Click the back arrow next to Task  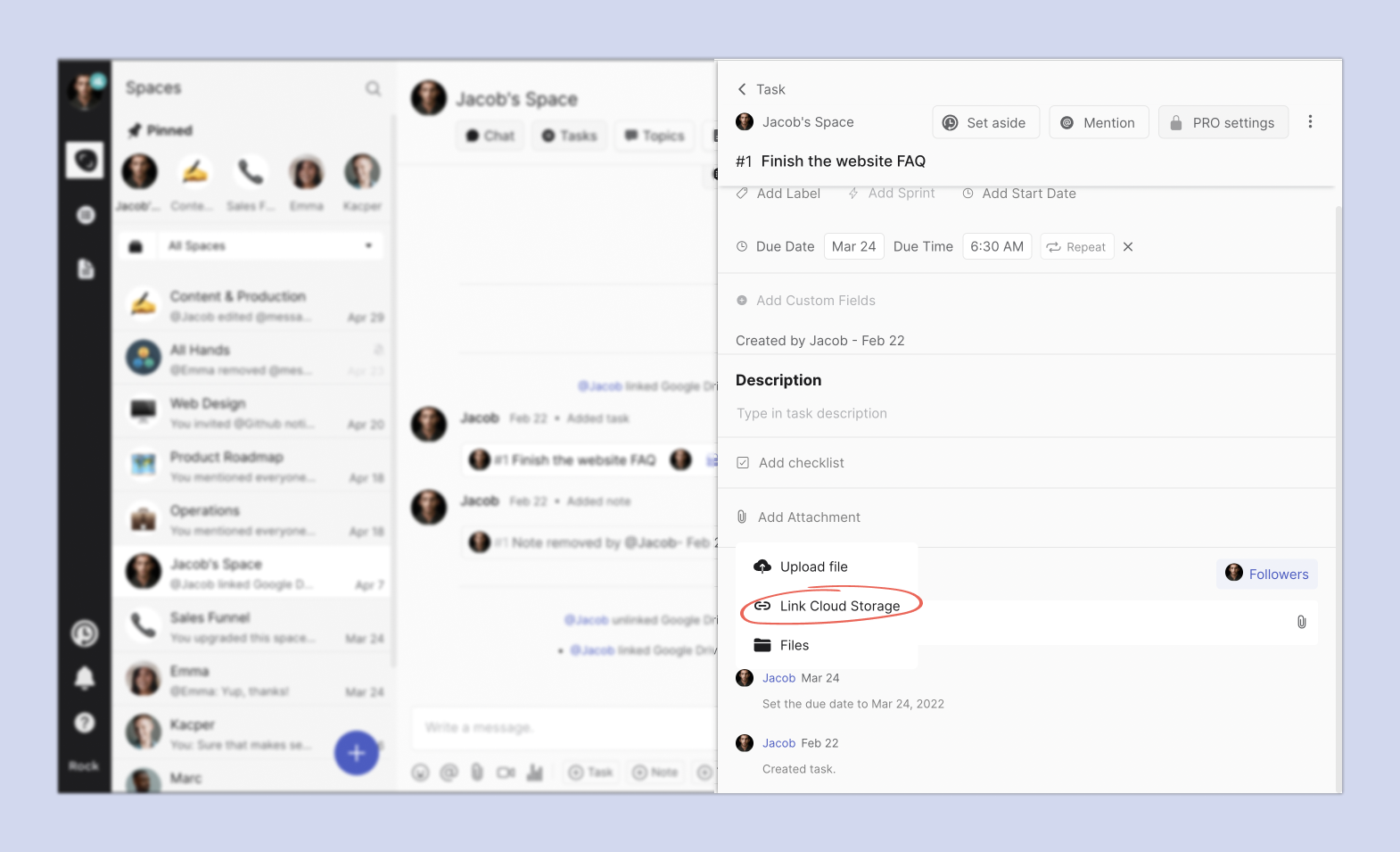pyautogui.click(x=742, y=89)
